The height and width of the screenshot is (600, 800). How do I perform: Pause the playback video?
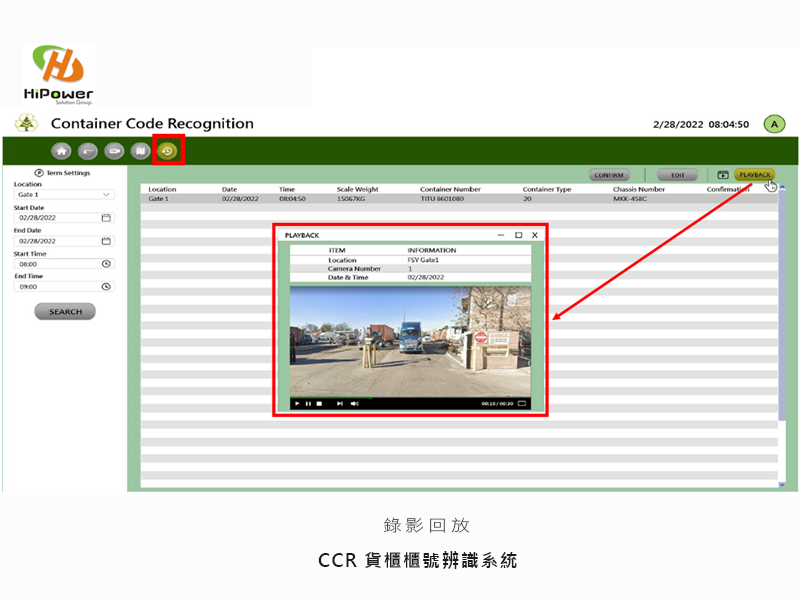click(x=308, y=403)
